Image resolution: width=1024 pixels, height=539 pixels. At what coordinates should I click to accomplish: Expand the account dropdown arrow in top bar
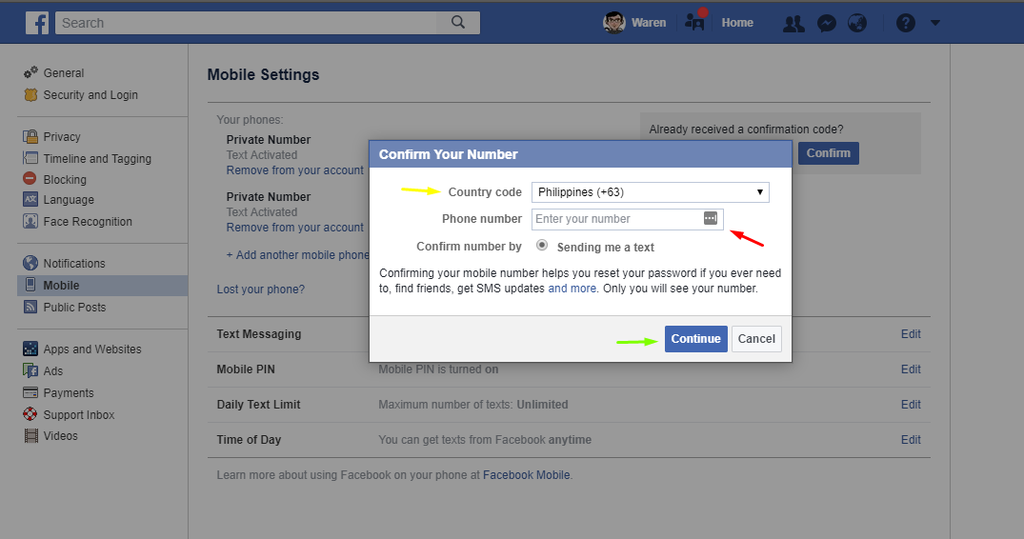tap(935, 23)
